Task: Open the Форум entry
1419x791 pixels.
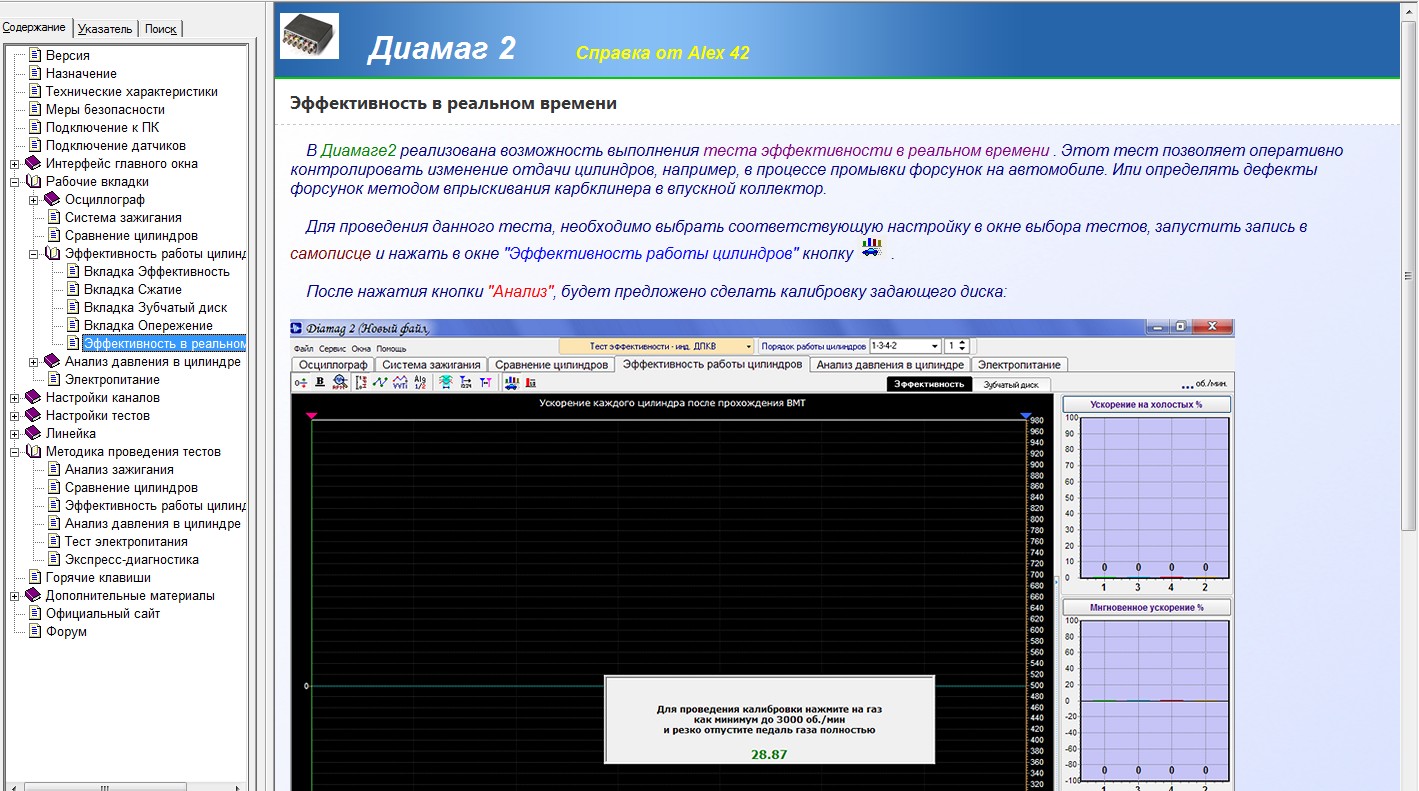Action: click(66, 632)
